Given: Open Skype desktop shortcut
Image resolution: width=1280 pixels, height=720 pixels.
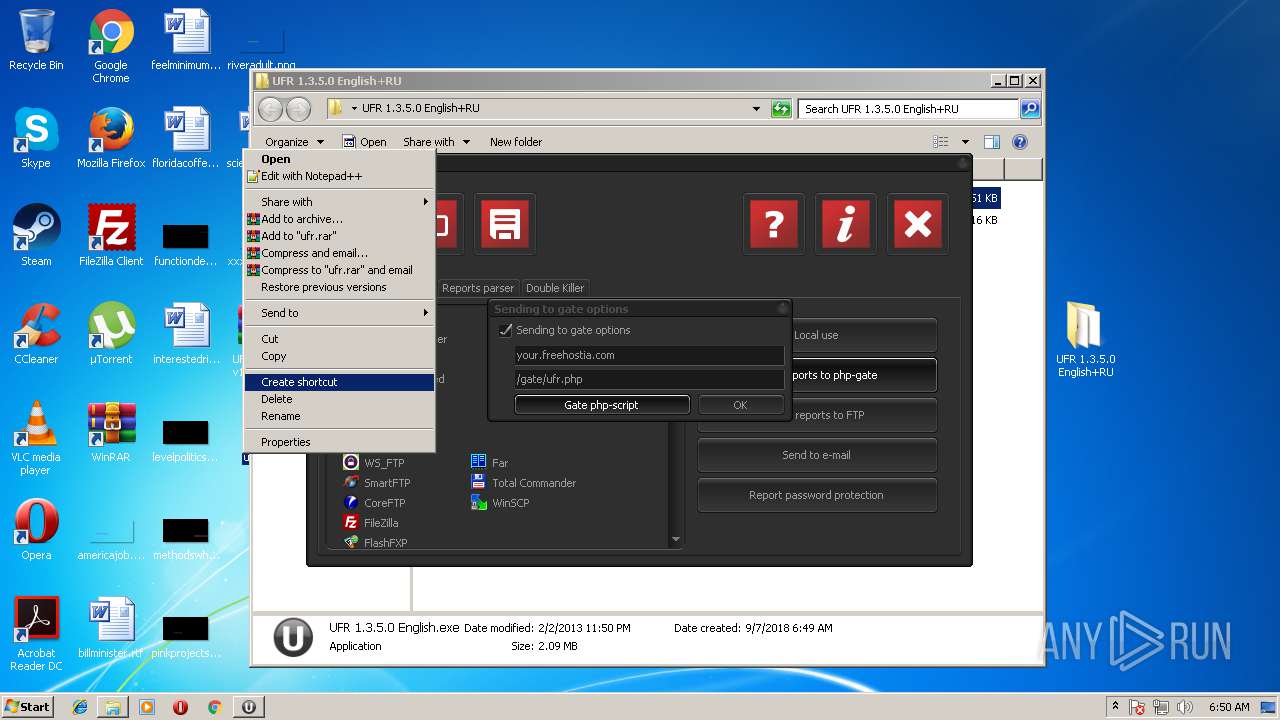Looking at the screenshot, I should tap(36, 138).
